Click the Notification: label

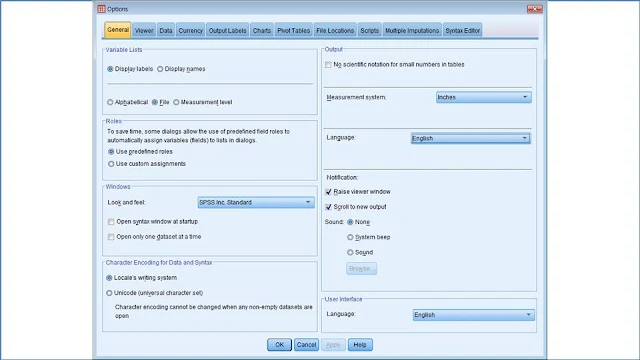[x=342, y=178]
